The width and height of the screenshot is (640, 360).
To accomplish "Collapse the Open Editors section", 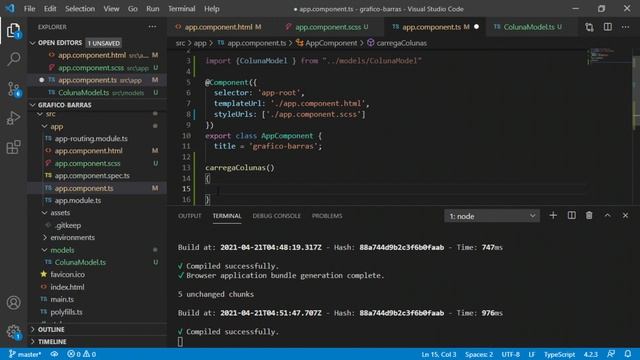I will (33, 43).
